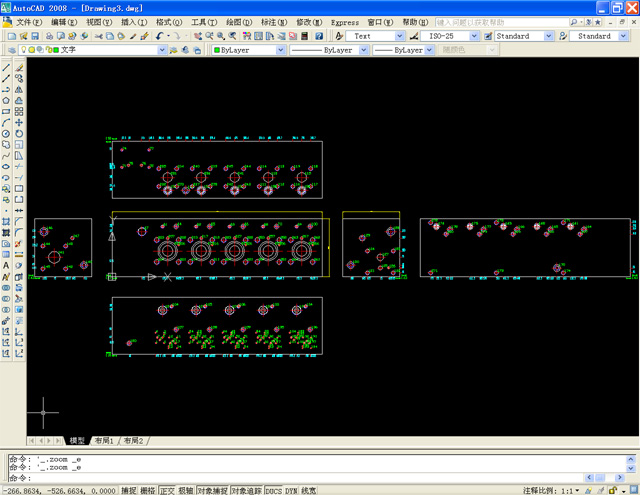This screenshot has height=495, width=640.
Task: Click the Move tool
Action: 19,122
